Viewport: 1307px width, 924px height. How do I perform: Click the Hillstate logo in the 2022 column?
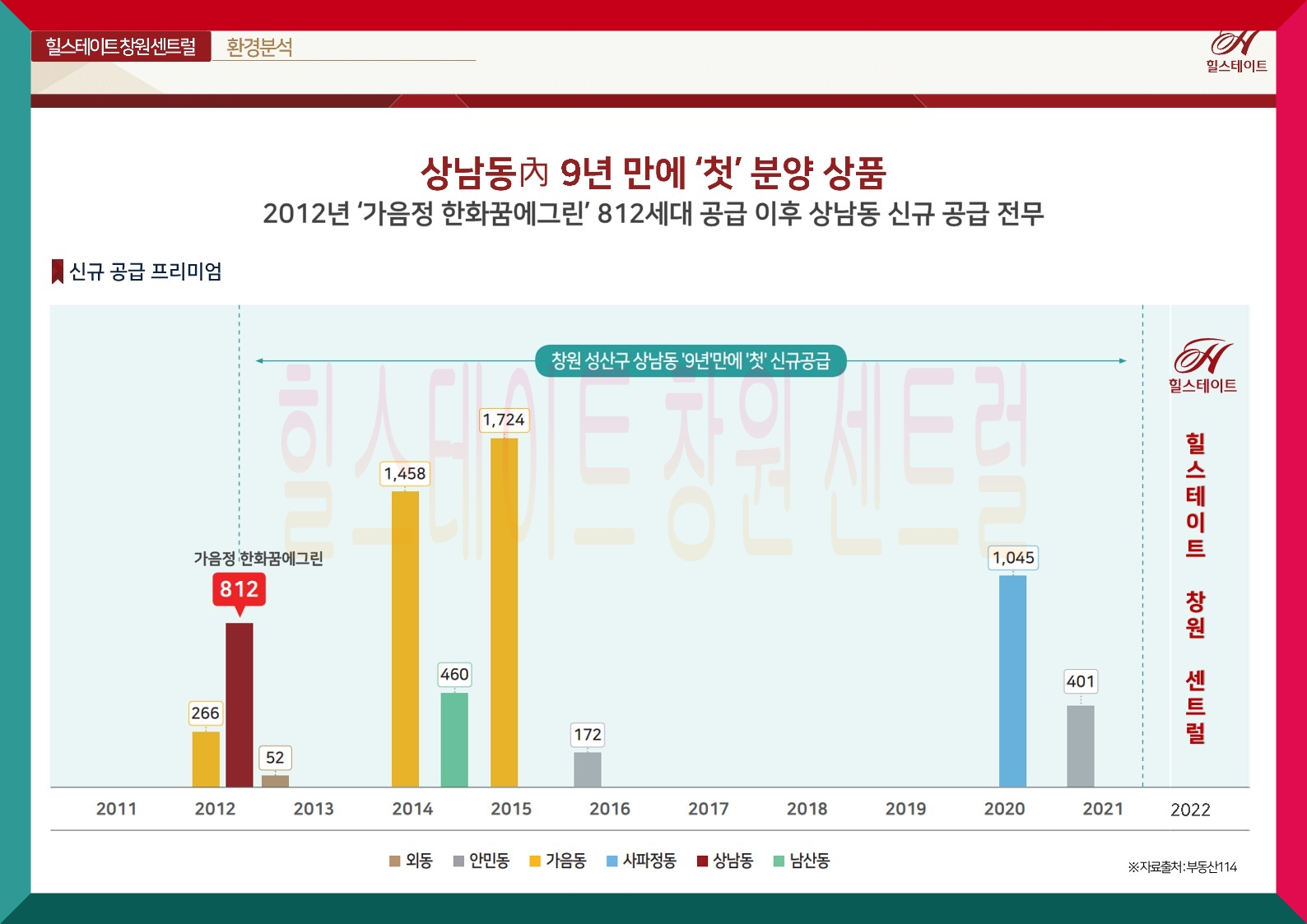pos(1202,366)
